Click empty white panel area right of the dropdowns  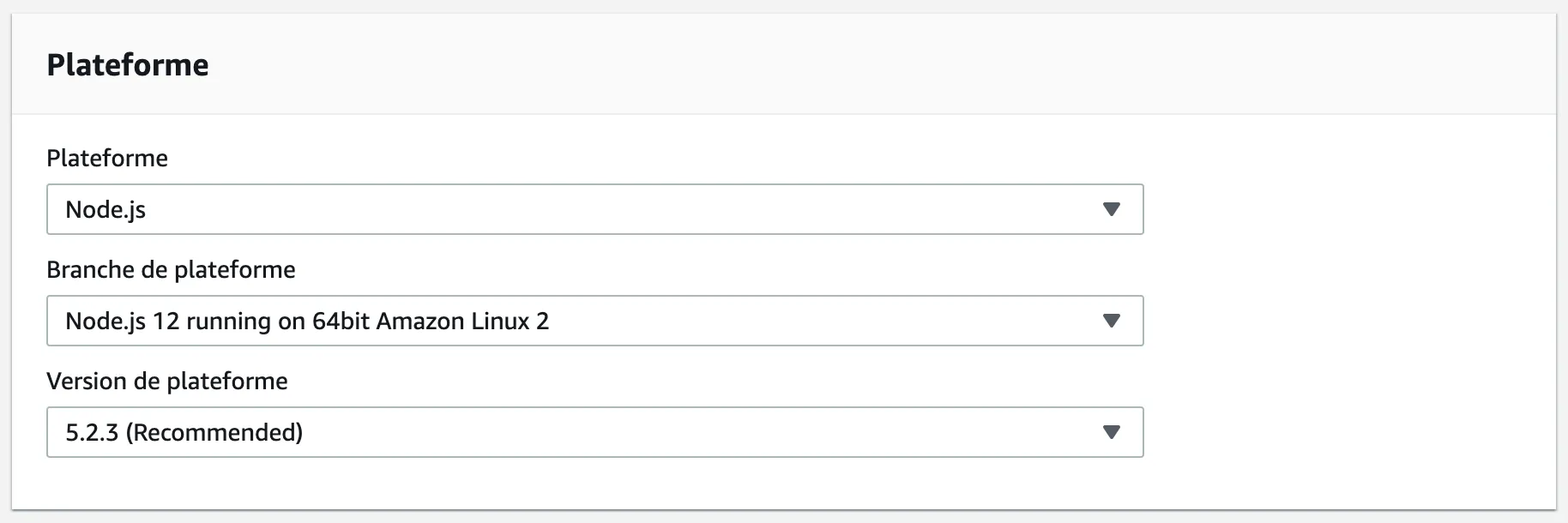1347,321
